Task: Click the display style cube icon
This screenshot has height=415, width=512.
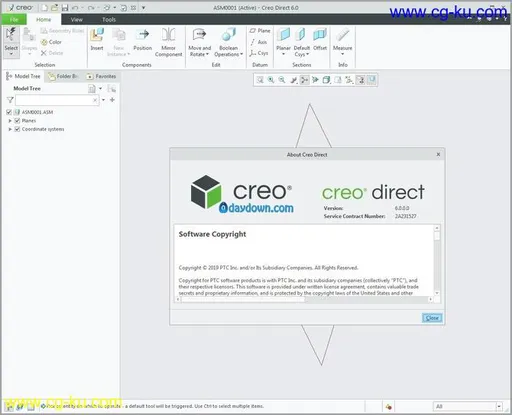Action: 327,80
